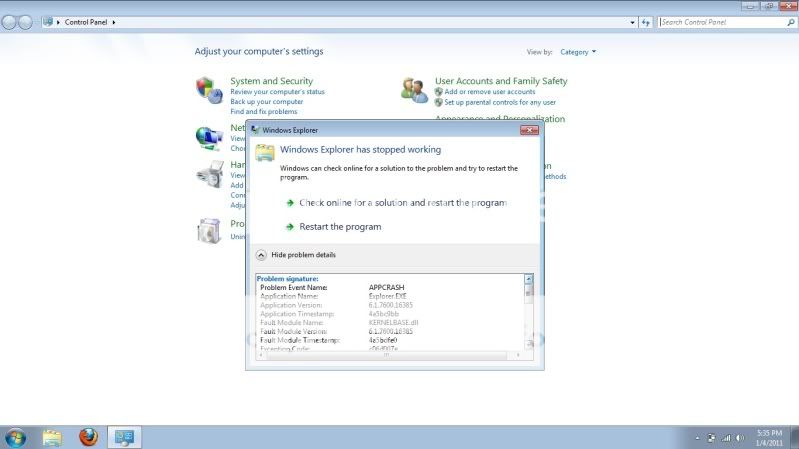Click the problem details scrollbar down arrow

(529, 347)
